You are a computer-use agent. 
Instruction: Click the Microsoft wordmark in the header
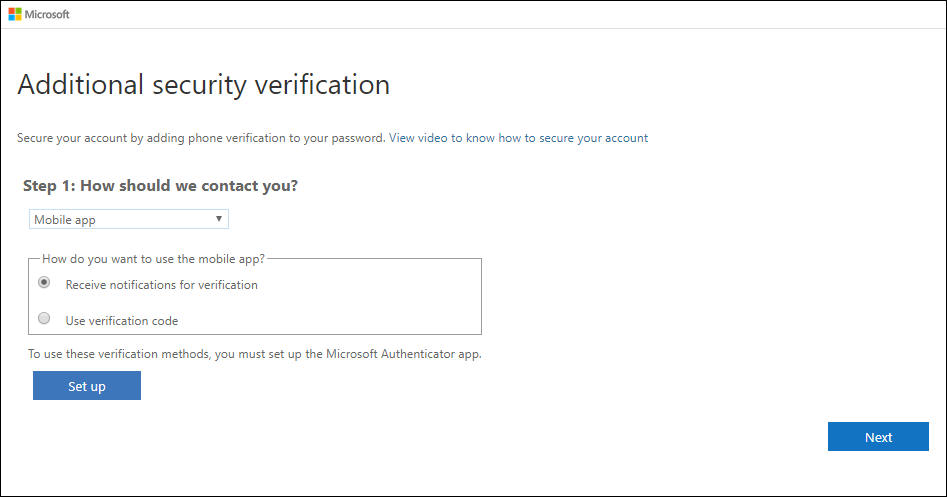click(47, 14)
